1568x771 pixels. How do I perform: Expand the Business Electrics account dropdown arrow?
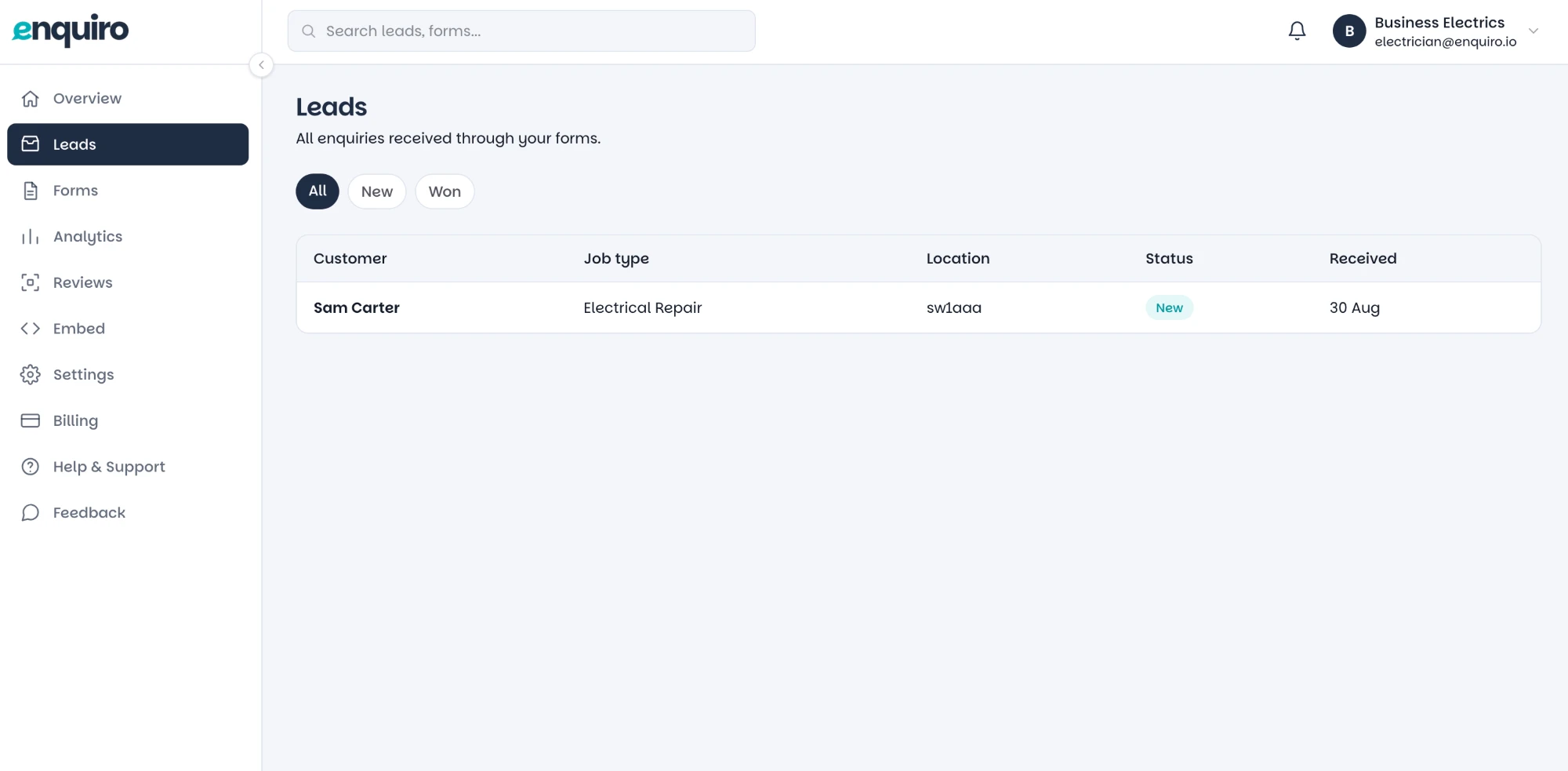click(x=1534, y=31)
